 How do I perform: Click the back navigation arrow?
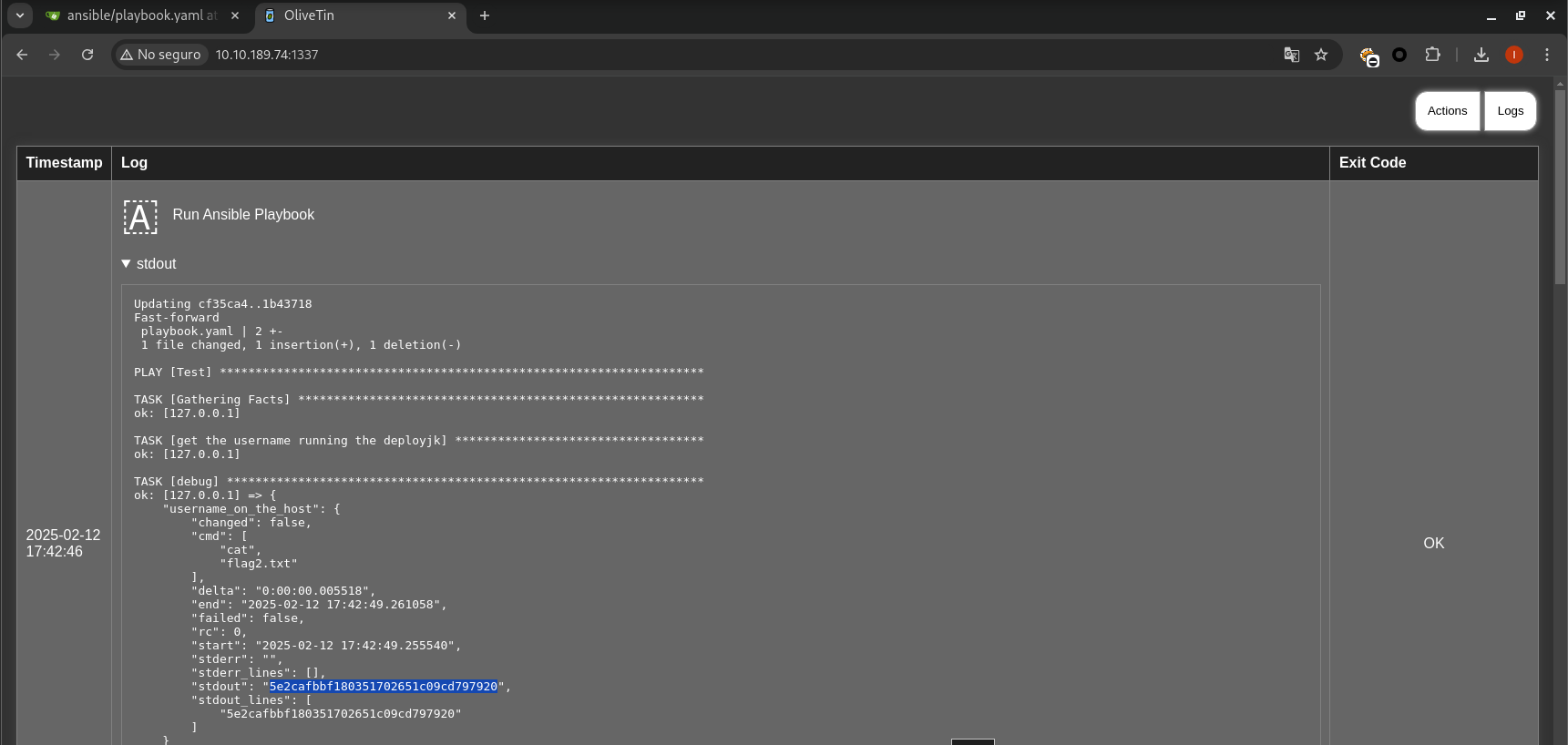click(x=22, y=55)
